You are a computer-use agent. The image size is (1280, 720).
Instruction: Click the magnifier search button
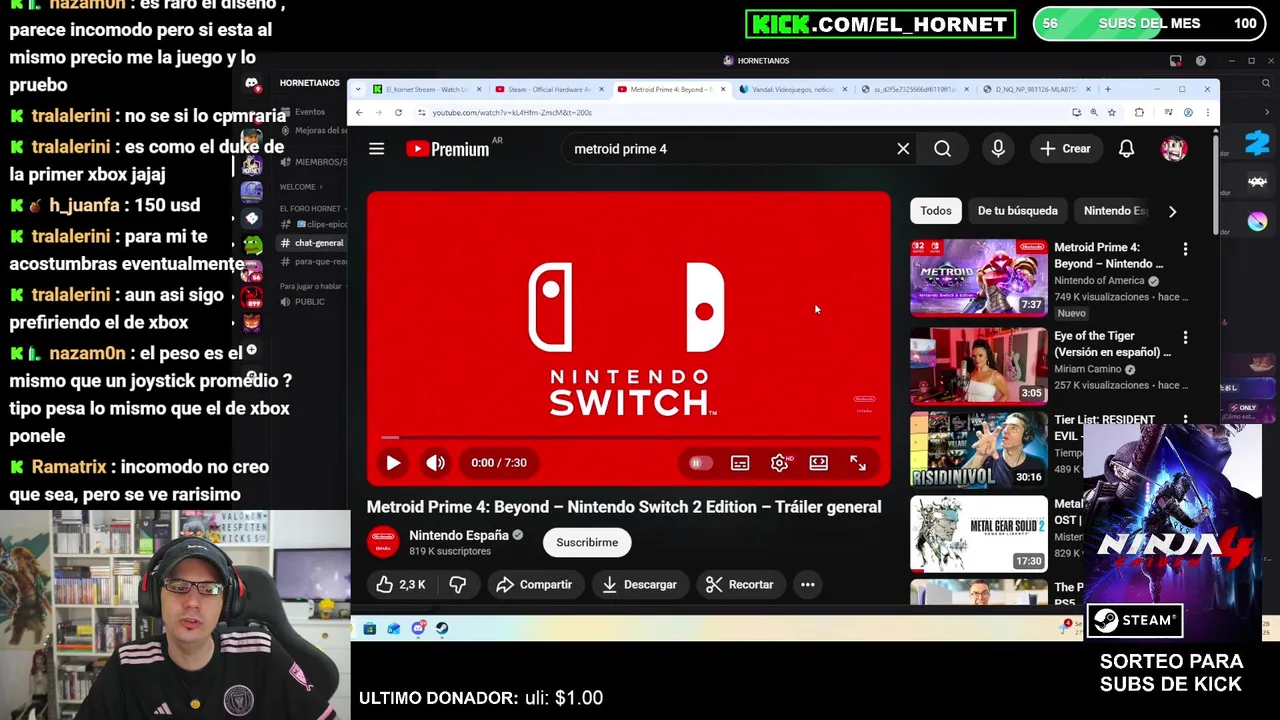pyautogui.click(x=942, y=149)
